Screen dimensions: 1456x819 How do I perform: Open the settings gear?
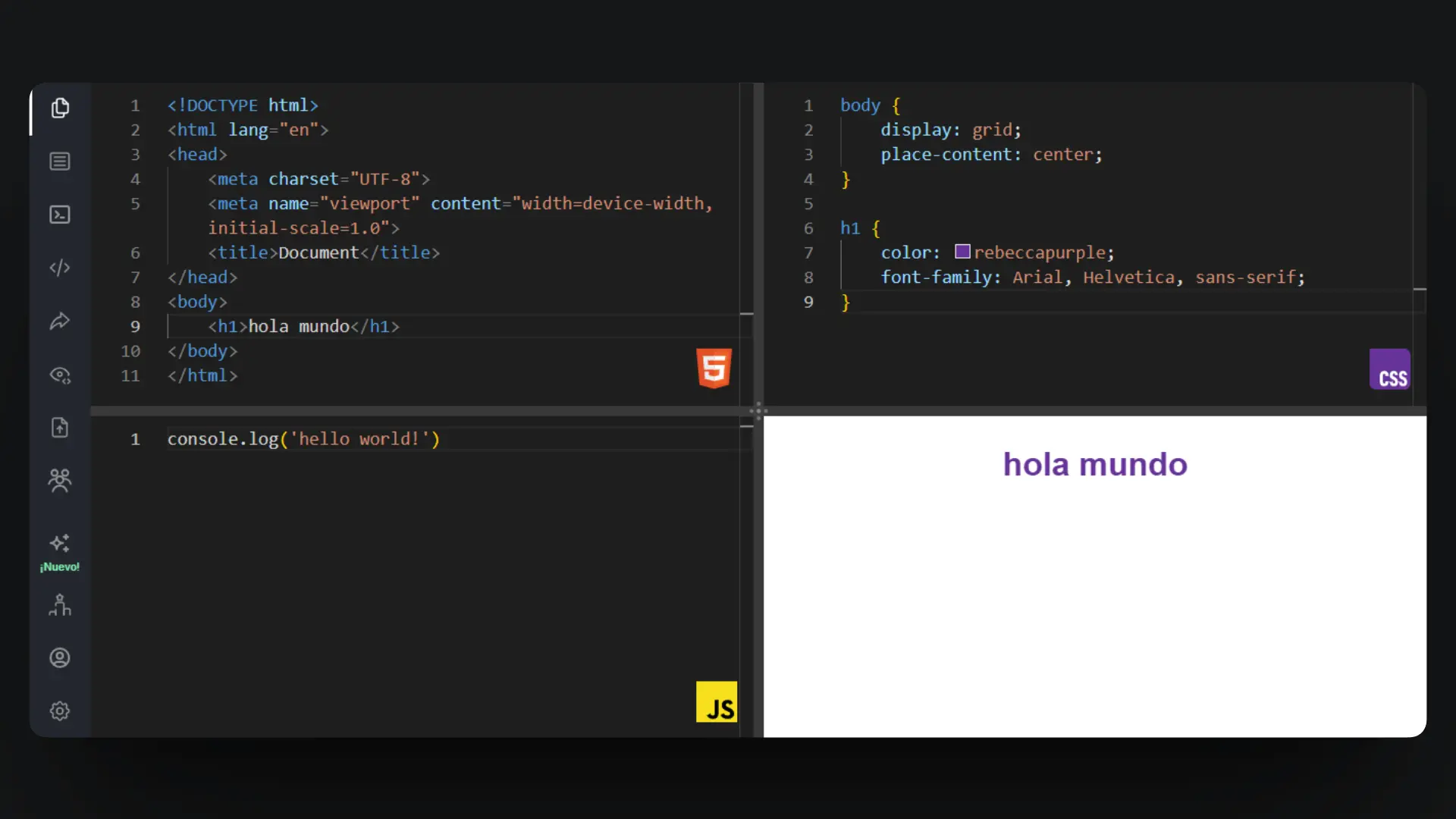(x=60, y=711)
